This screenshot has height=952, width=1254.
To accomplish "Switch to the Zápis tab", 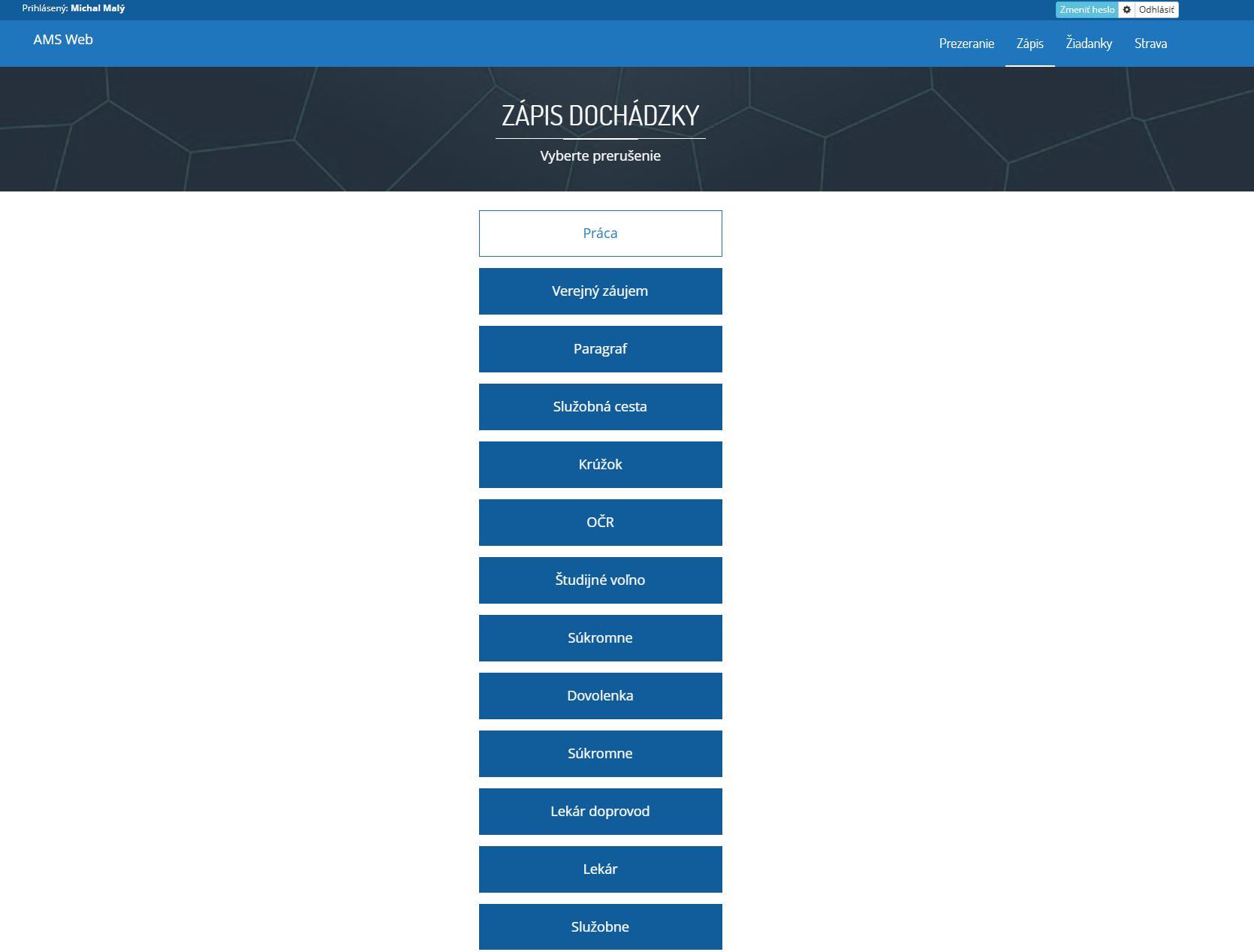I will pyautogui.click(x=1029, y=44).
